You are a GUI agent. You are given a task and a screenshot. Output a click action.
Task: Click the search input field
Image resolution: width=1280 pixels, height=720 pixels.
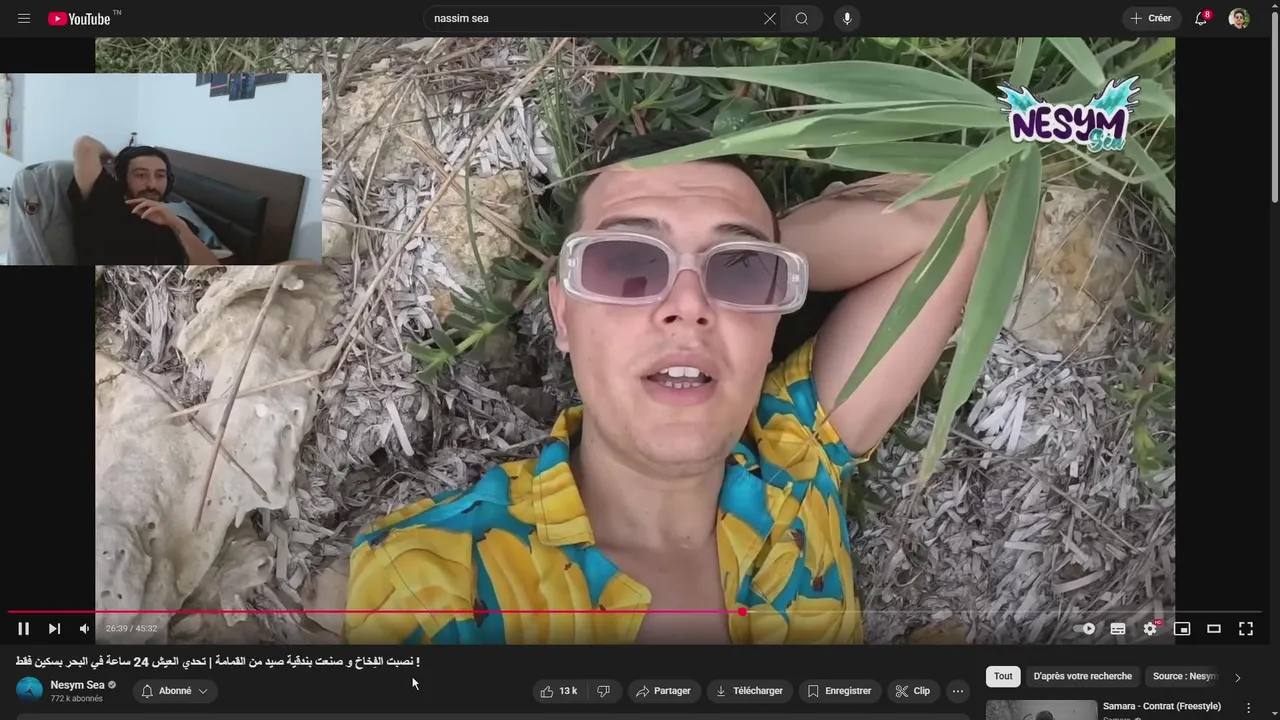pyautogui.click(x=595, y=18)
